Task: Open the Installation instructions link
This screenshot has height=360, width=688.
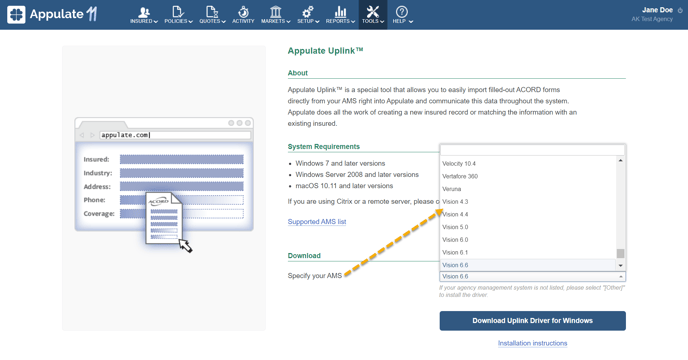Action: (x=532, y=343)
